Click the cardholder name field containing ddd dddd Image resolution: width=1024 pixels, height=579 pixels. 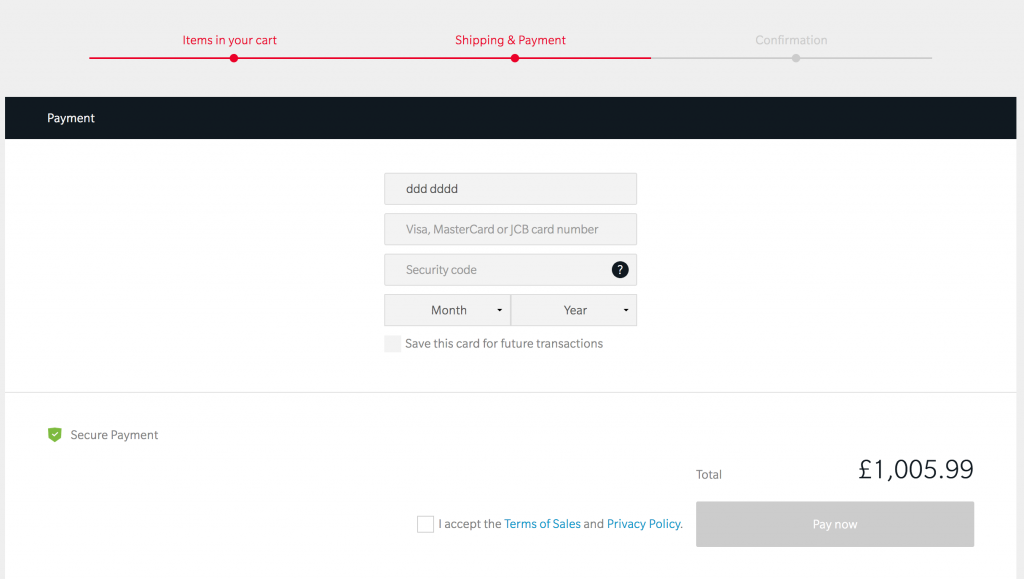coord(510,189)
